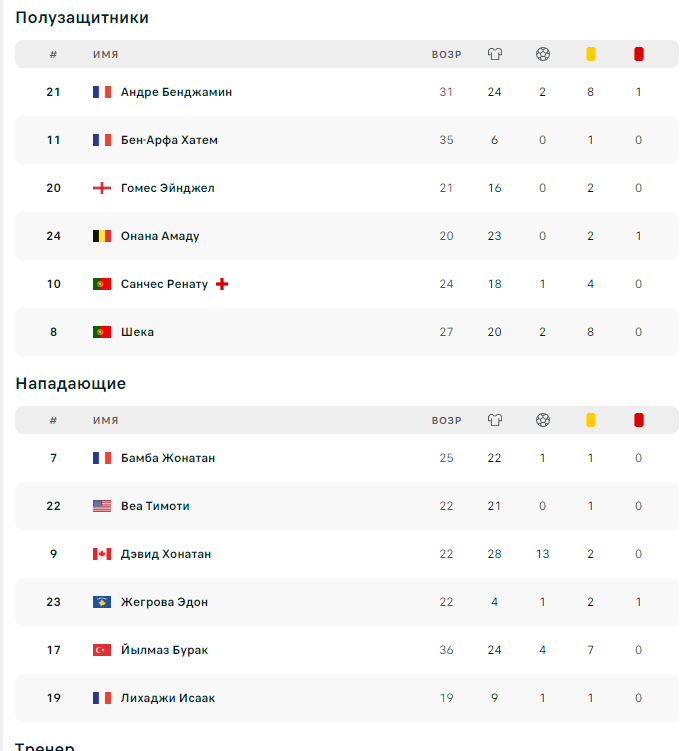Screen dimensions: 682x751
Task: Click the ИМЯ column header in forwards table
Action: pos(106,420)
